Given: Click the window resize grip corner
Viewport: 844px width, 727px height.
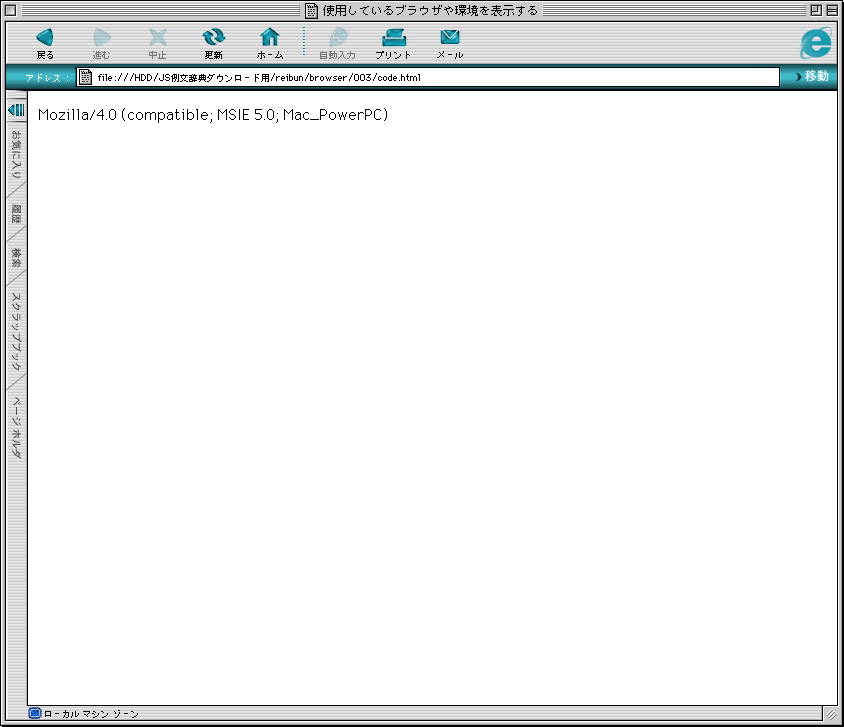Looking at the screenshot, I should tap(831, 714).
